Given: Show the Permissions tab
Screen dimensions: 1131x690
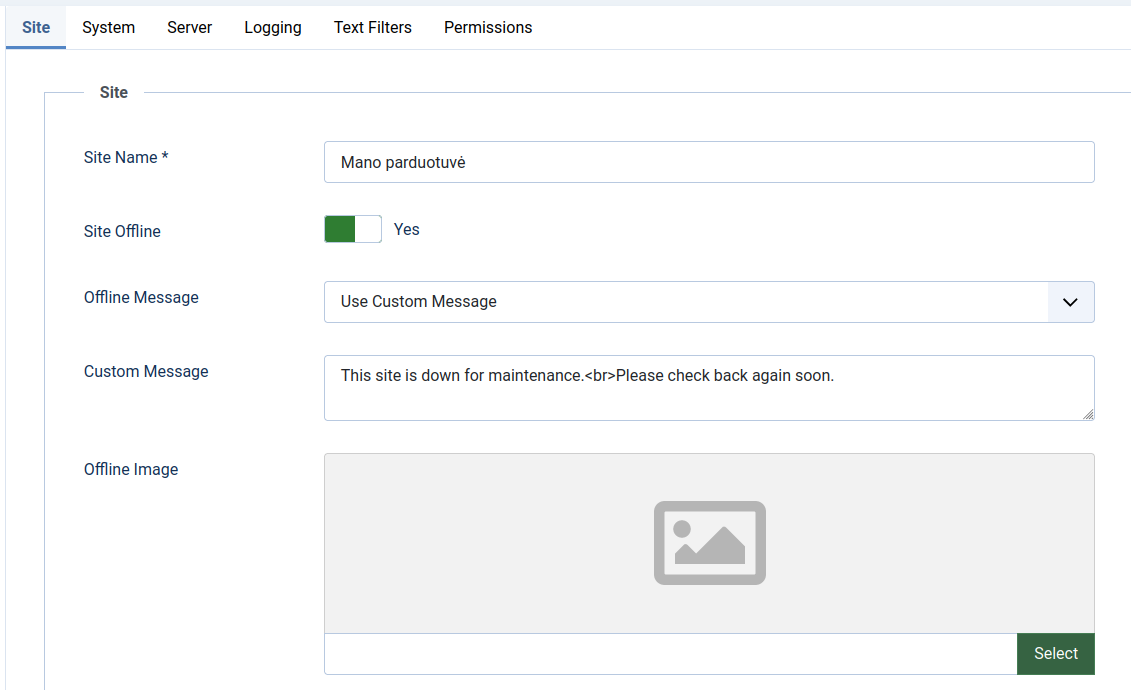Looking at the screenshot, I should (x=488, y=28).
